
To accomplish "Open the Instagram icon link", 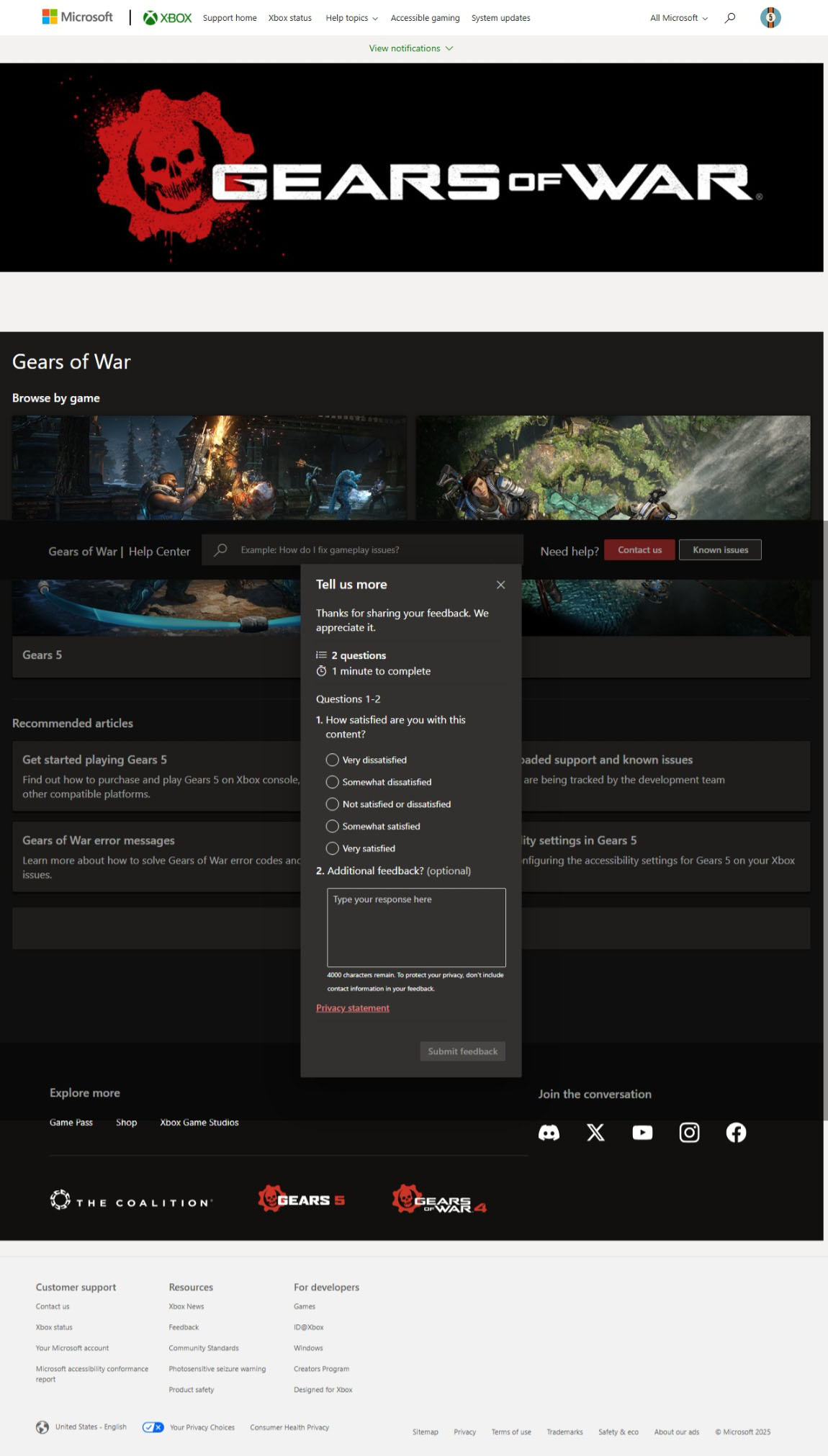I will click(x=689, y=1133).
